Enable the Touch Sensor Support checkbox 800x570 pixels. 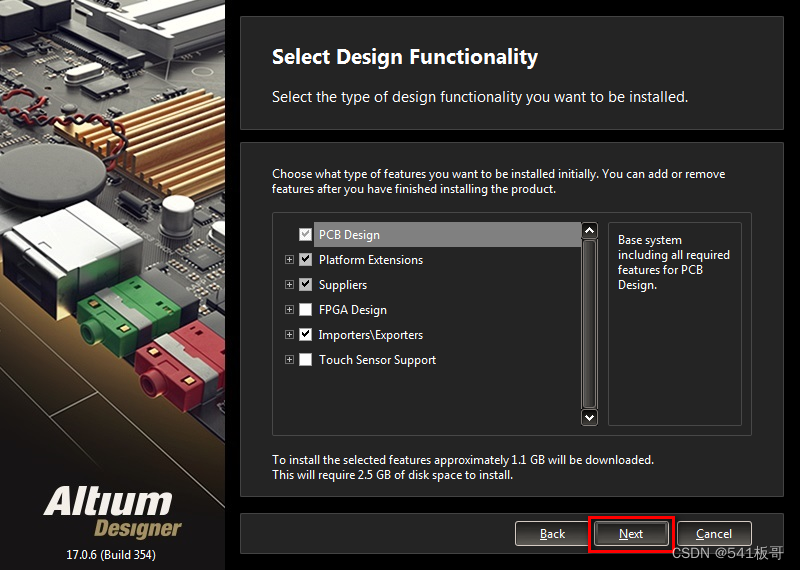tap(306, 360)
